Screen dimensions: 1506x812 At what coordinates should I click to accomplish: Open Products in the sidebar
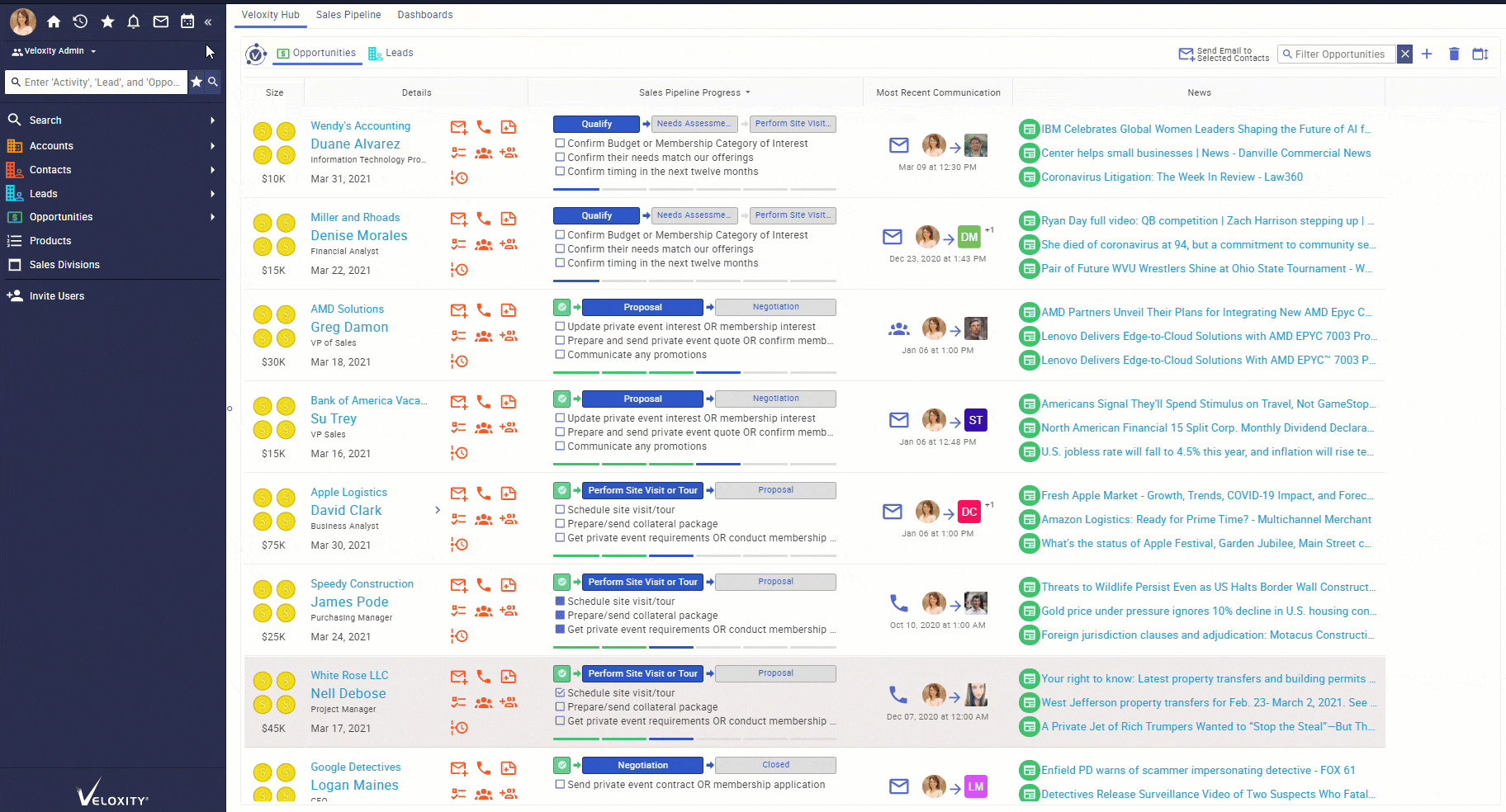(50, 241)
